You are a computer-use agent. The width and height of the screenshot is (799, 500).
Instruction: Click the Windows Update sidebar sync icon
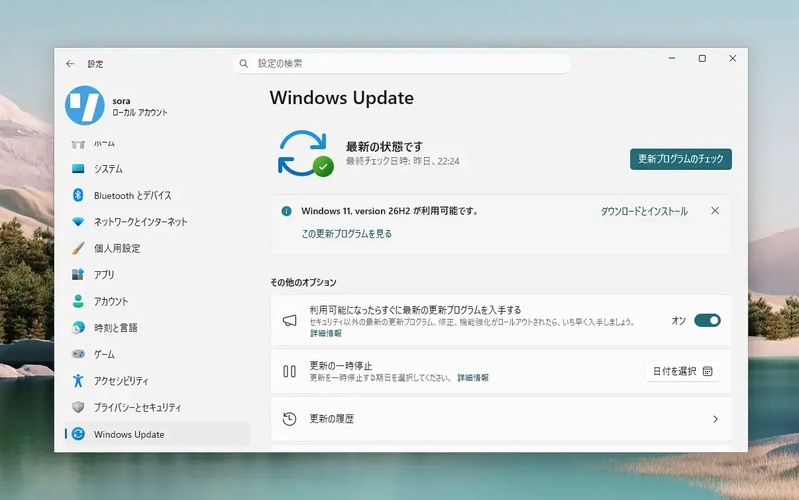point(78,434)
